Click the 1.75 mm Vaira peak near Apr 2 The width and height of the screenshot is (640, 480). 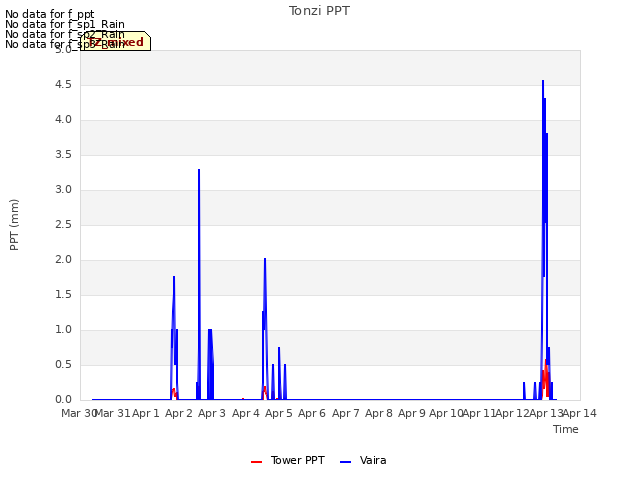click(x=174, y=277)
